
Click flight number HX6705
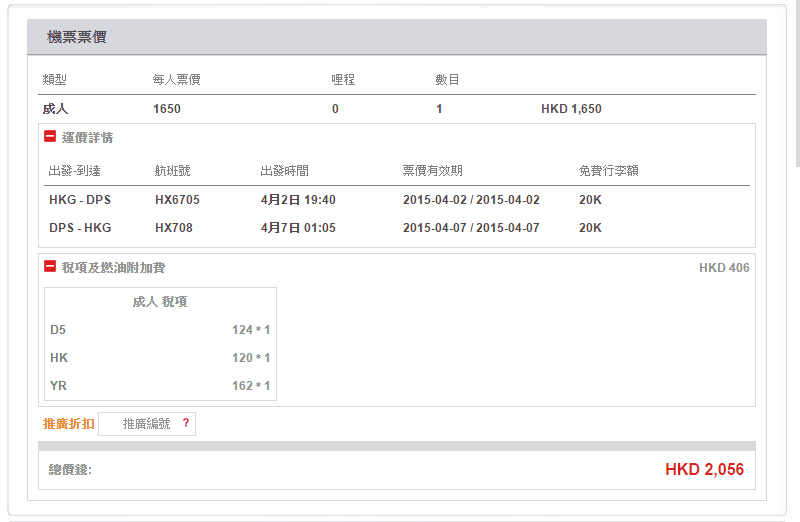[x=177, y=200]
